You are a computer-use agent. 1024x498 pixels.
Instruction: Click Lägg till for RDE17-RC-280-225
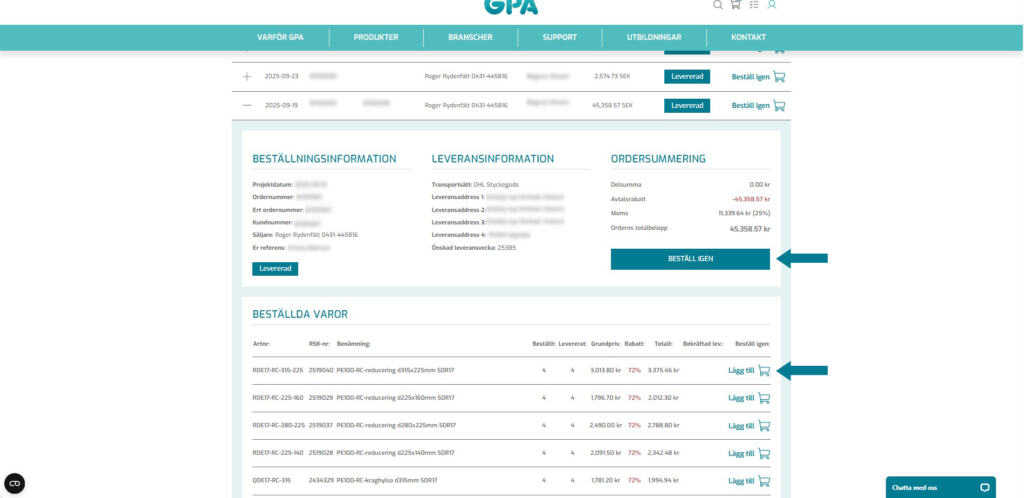[740, 426]
